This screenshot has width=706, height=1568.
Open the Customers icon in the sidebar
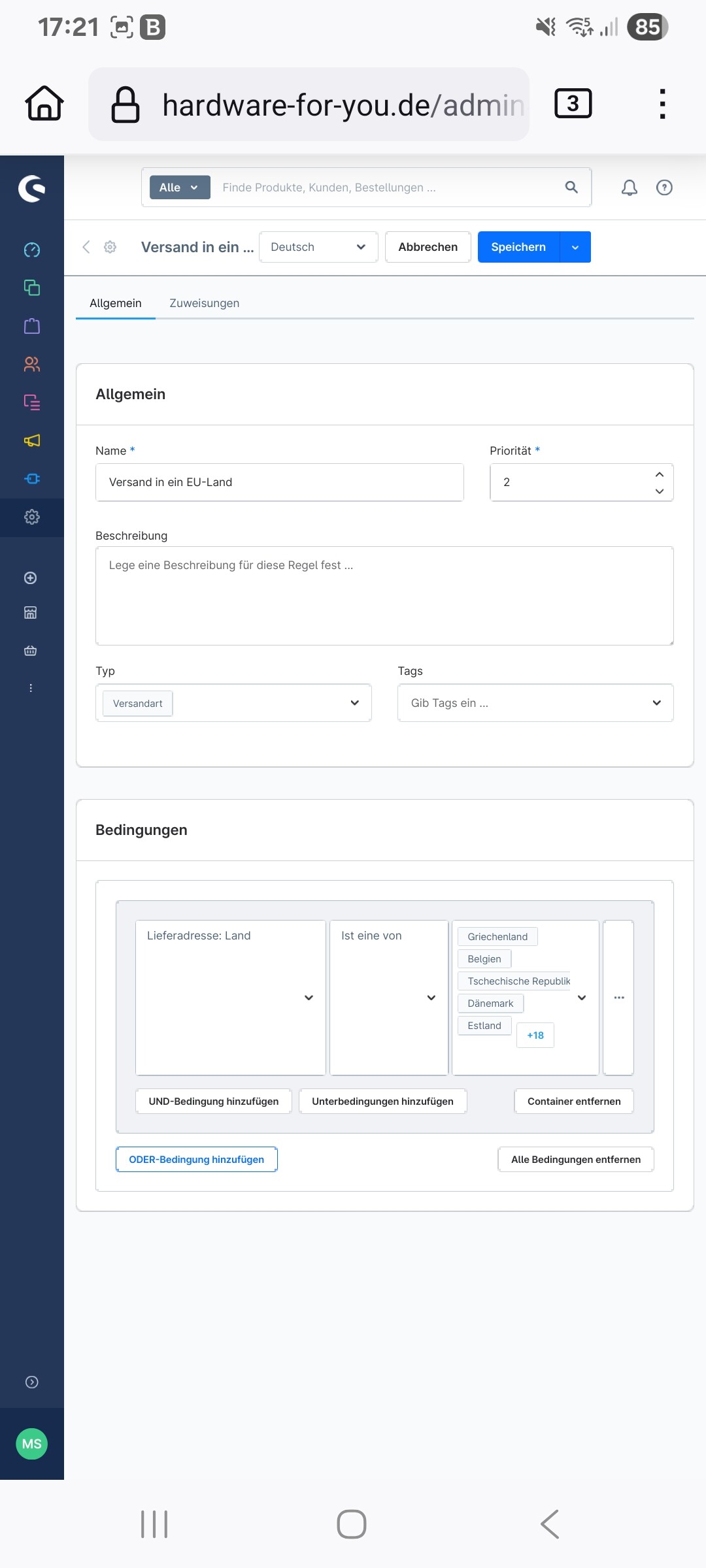31,364
